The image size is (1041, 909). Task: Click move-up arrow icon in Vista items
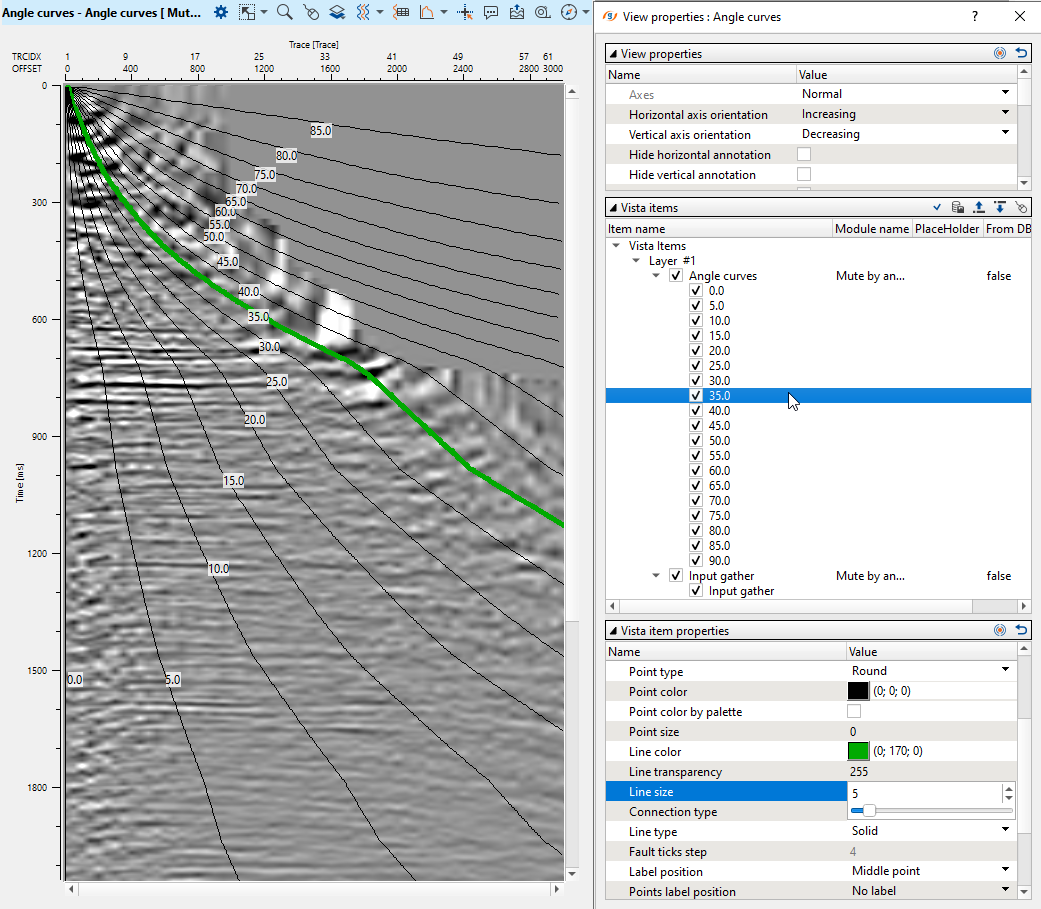(978, 208)
